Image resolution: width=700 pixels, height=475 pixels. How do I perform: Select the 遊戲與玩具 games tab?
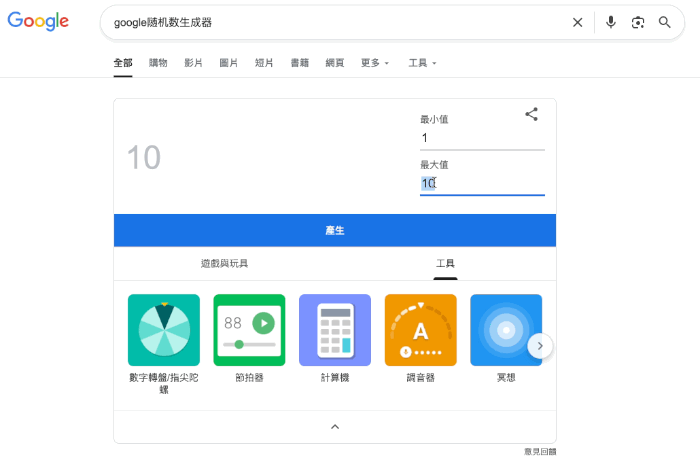coord(224,263)
